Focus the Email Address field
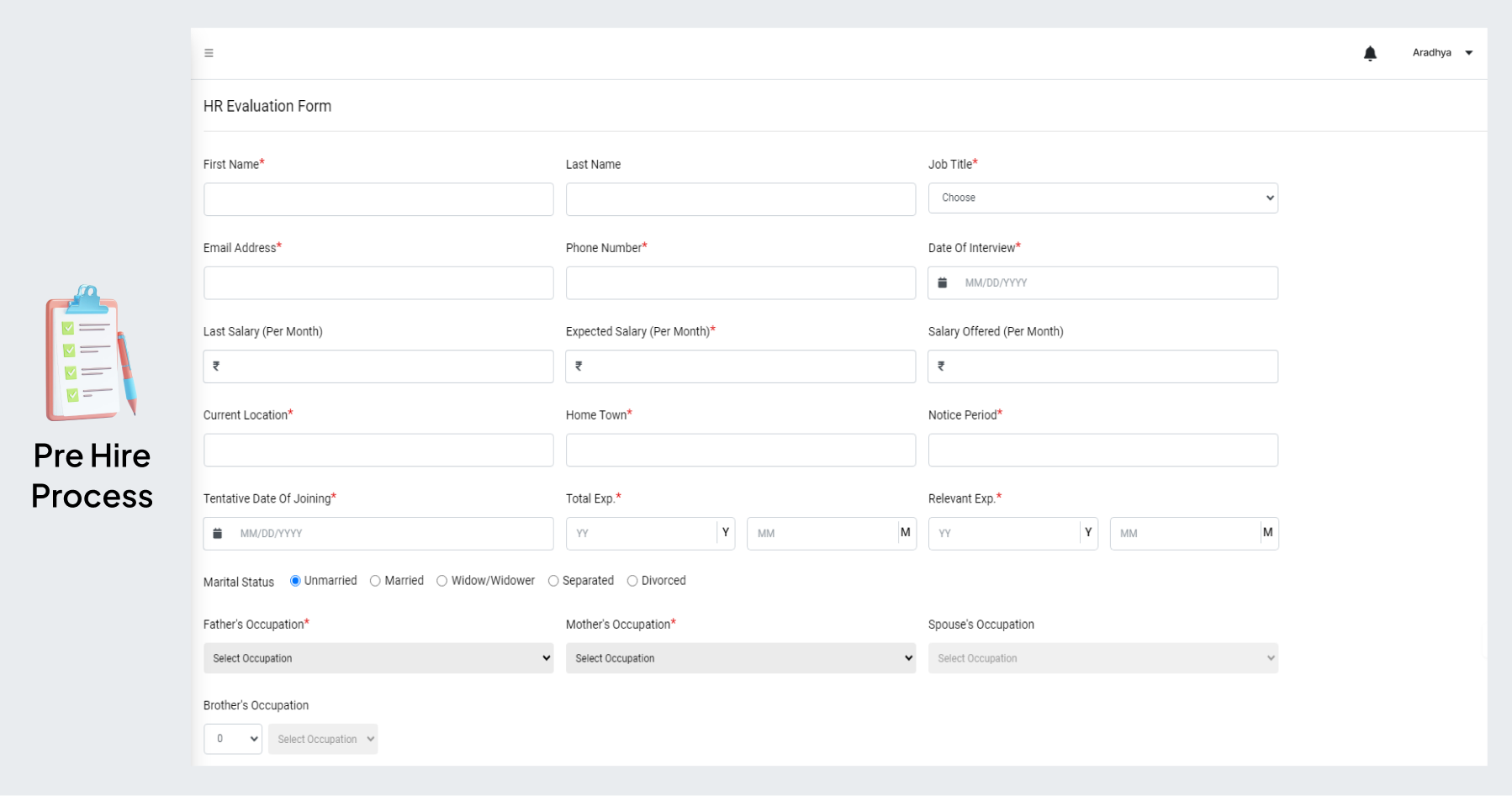 pyautogui.click(x=378, y=282)
